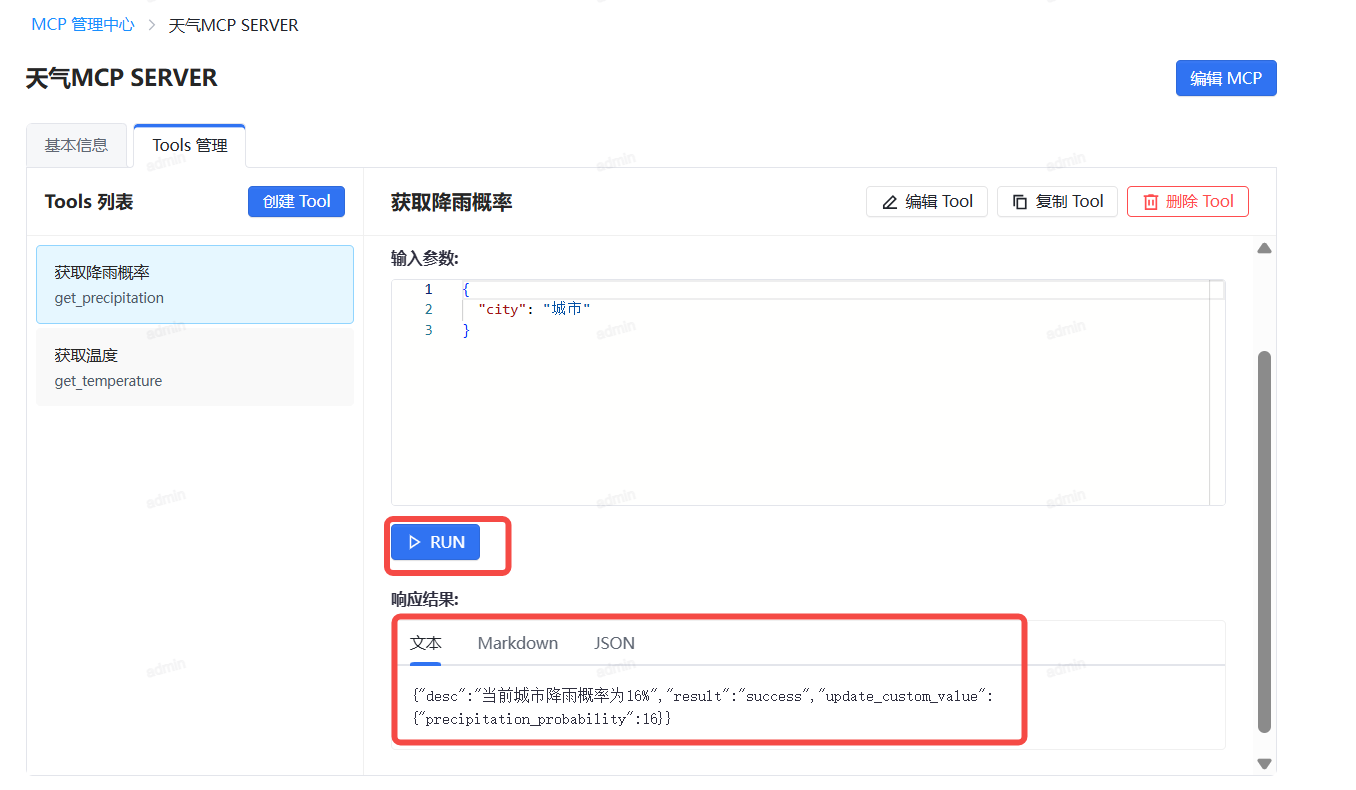
Task: Click the scroll up arrow of the panel scrollbar
Action: click(x=1264, y=248)
